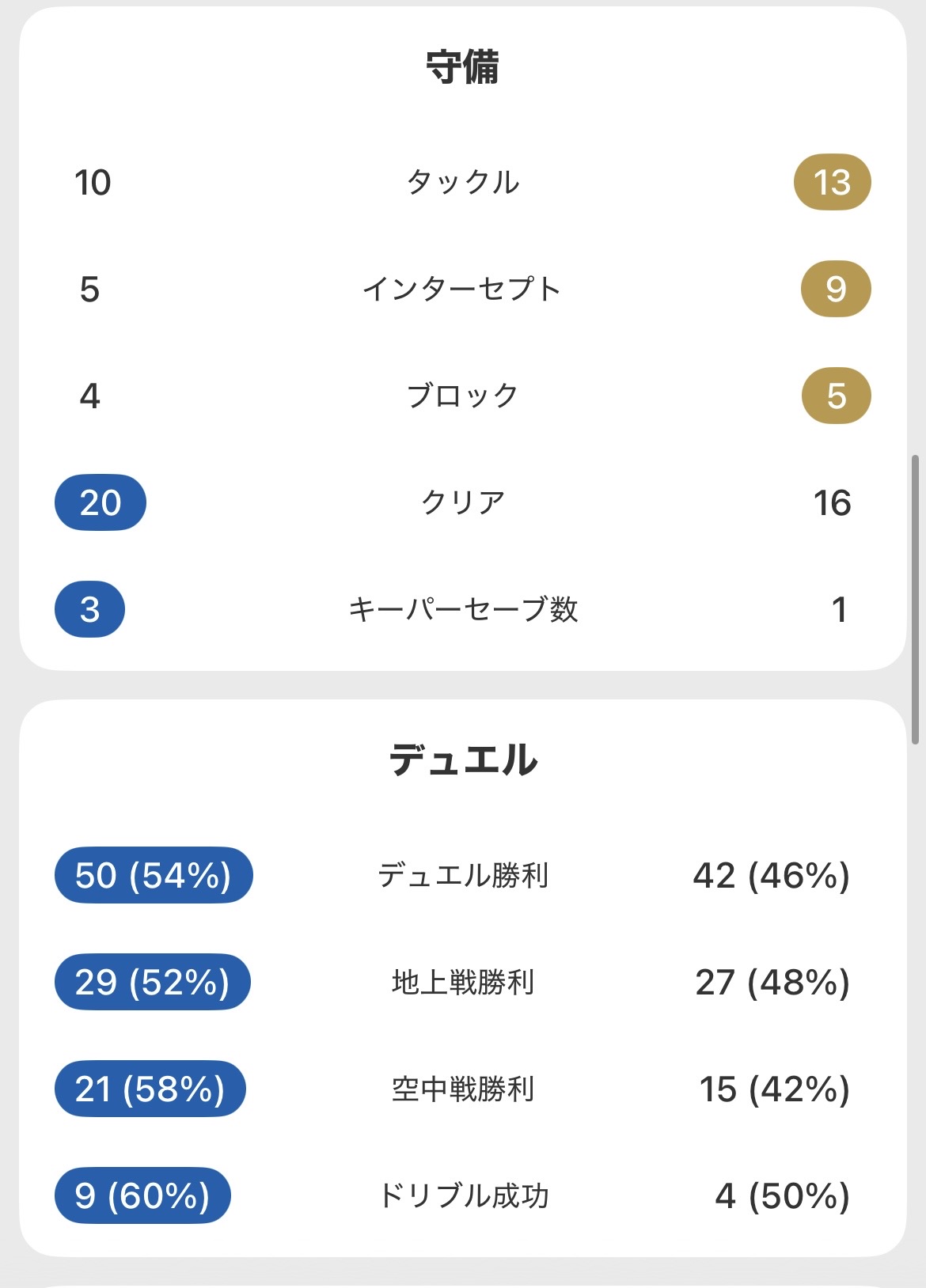Click the 守備 section heading
This screenshot has height=1288, width=926.
pyautogui.click(x=463, y=67)
